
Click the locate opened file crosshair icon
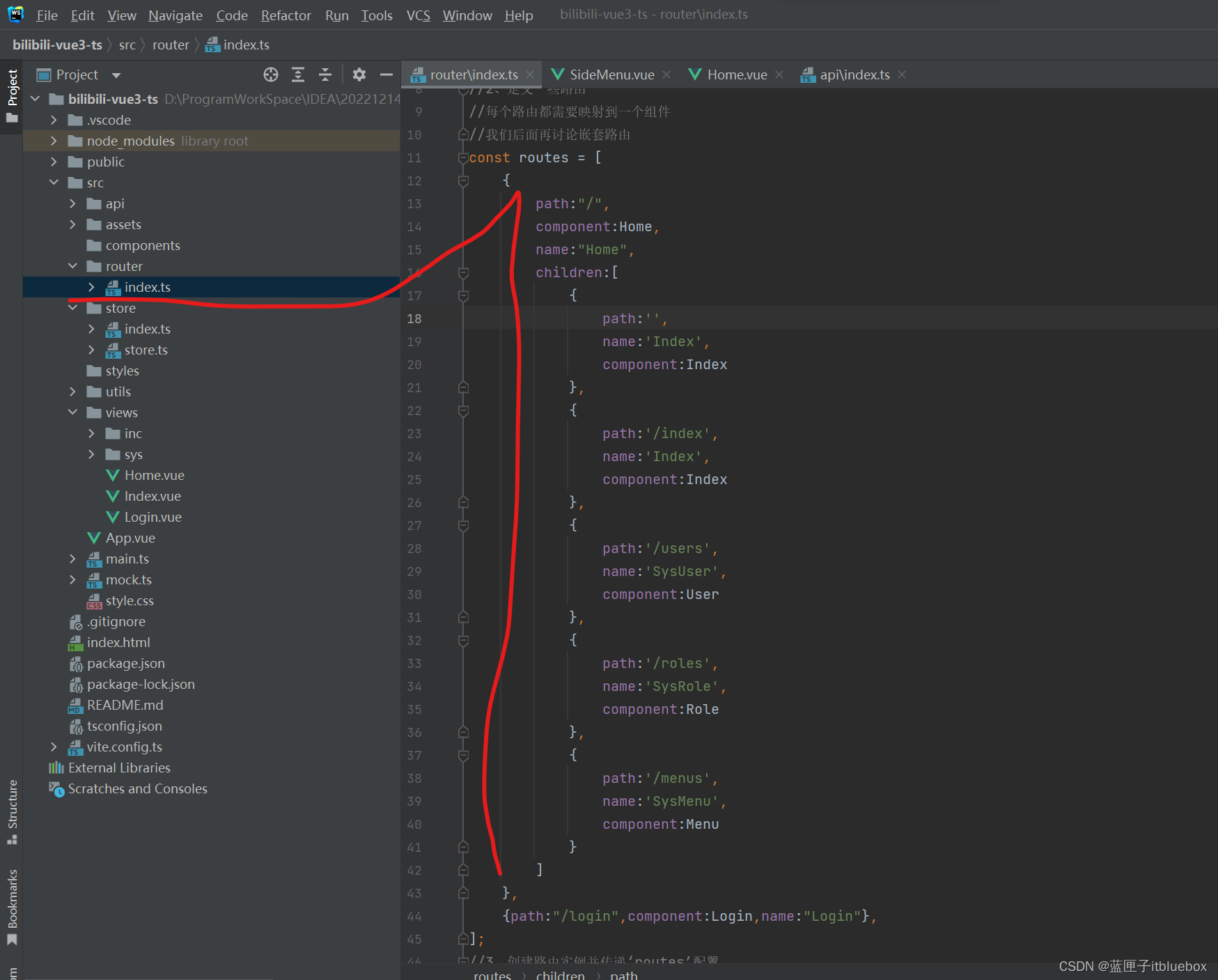pyautogui.click(x=271, y=75)
